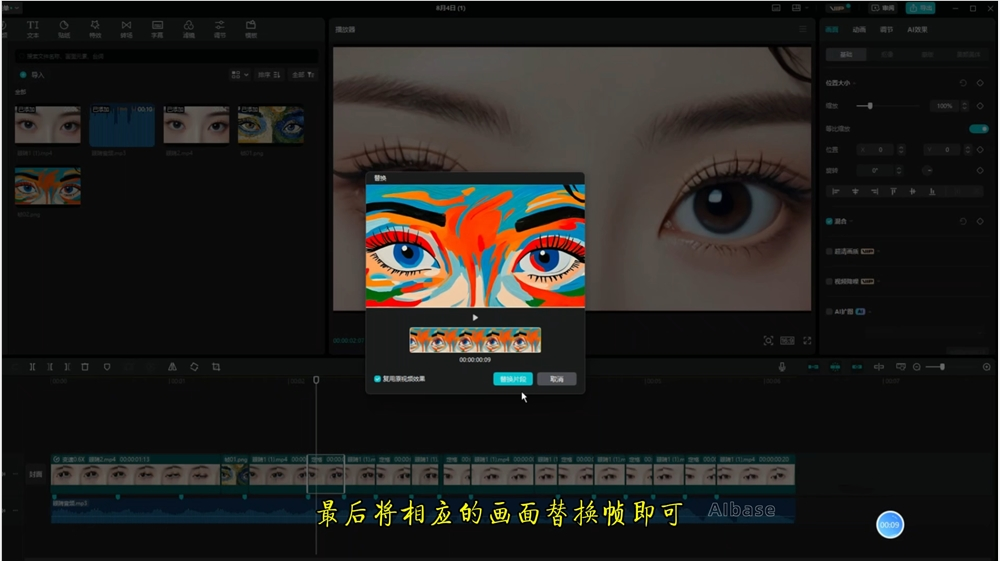Image resolution: width=1000 pixels, height=561 pixels.
Task: Open the Text (文本) panel icon
Action: (33, 28)
